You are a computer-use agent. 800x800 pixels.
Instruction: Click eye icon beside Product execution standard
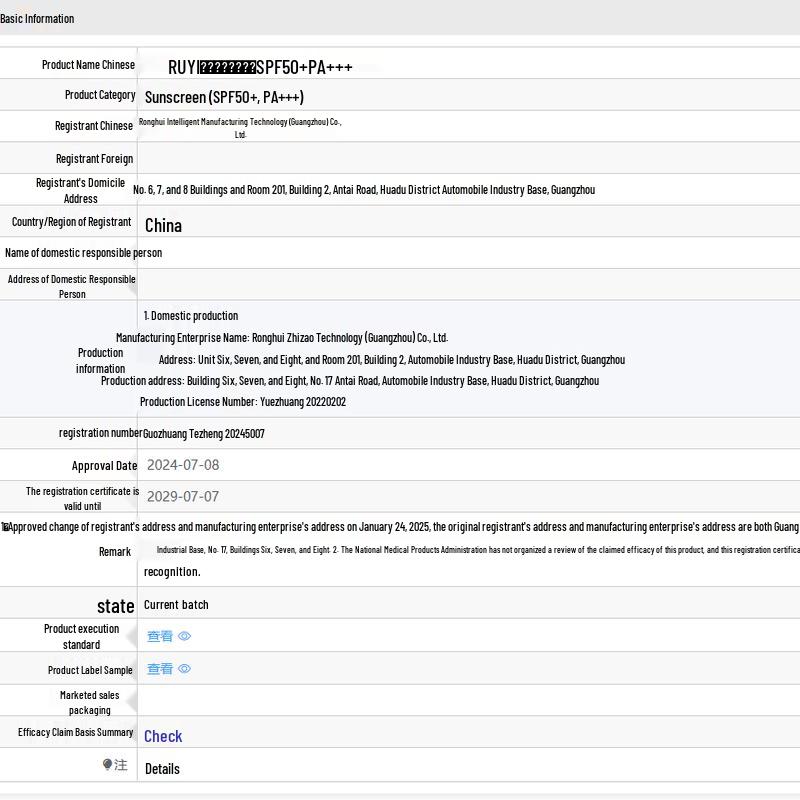pos(184,636)
